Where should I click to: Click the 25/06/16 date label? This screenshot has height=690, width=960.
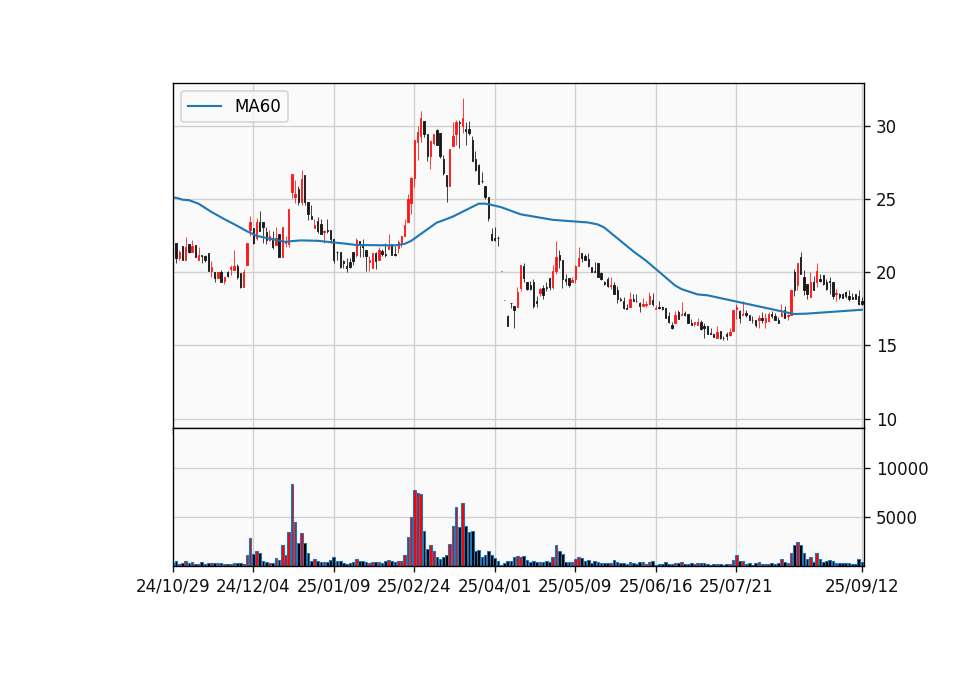coord(656,586)
